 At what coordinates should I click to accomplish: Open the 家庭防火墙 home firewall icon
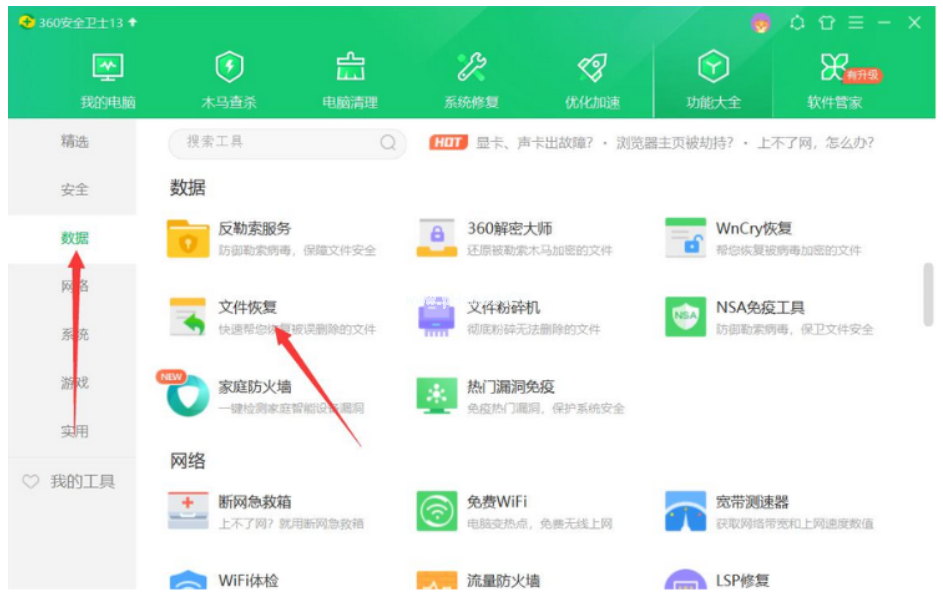click(x=187, y=396)
